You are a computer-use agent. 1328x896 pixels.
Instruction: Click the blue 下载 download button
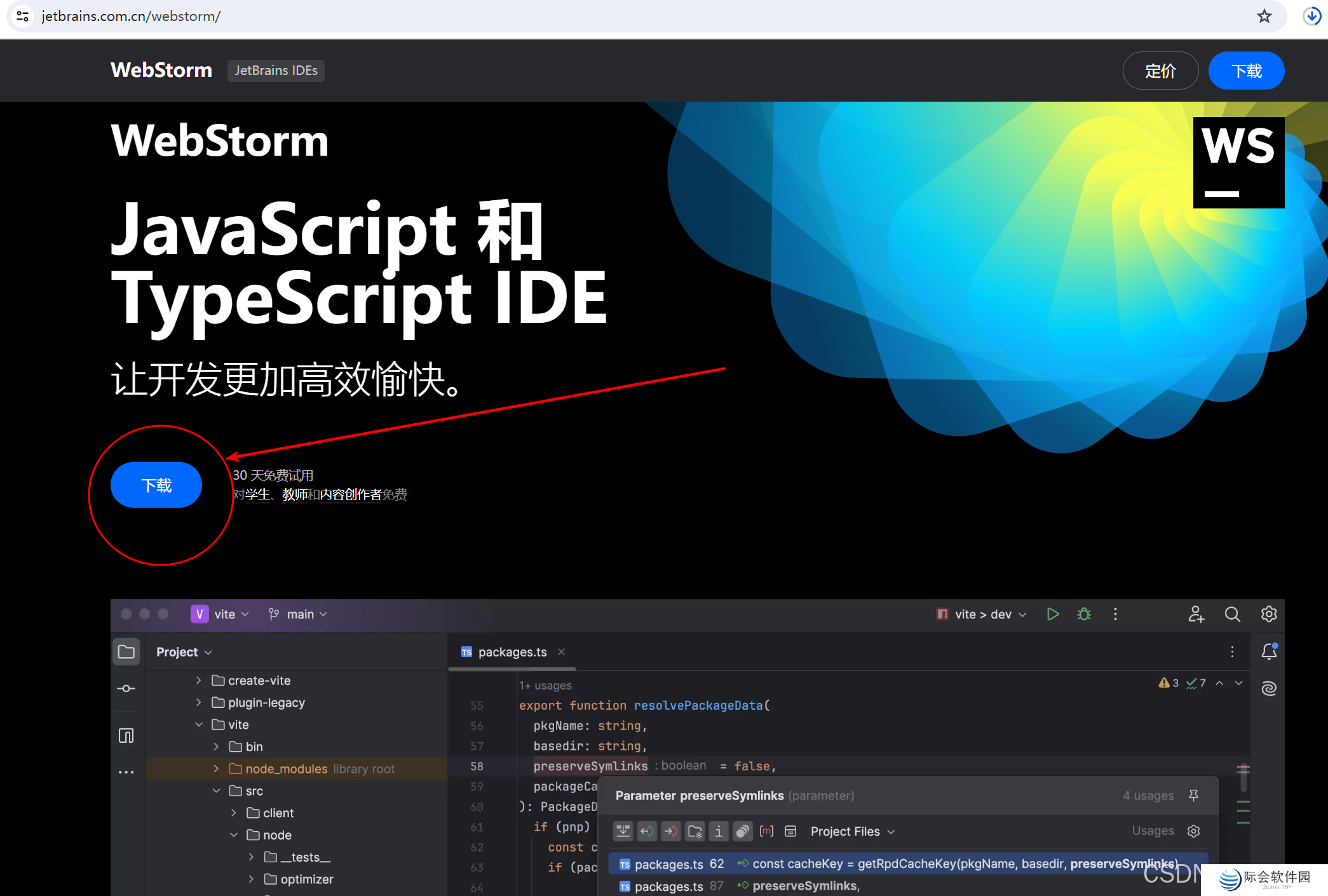[x=156, y=485]
